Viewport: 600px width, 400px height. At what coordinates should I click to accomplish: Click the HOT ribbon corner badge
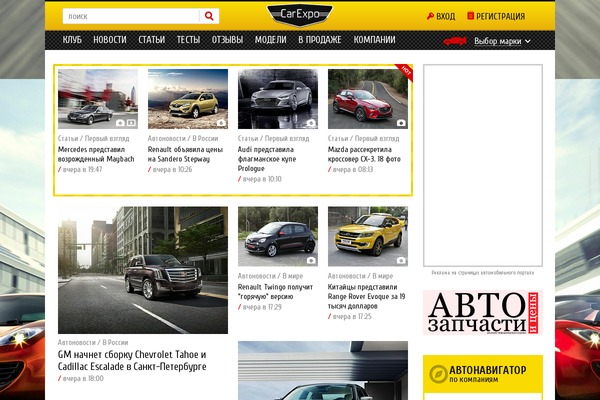click(406, 72)
